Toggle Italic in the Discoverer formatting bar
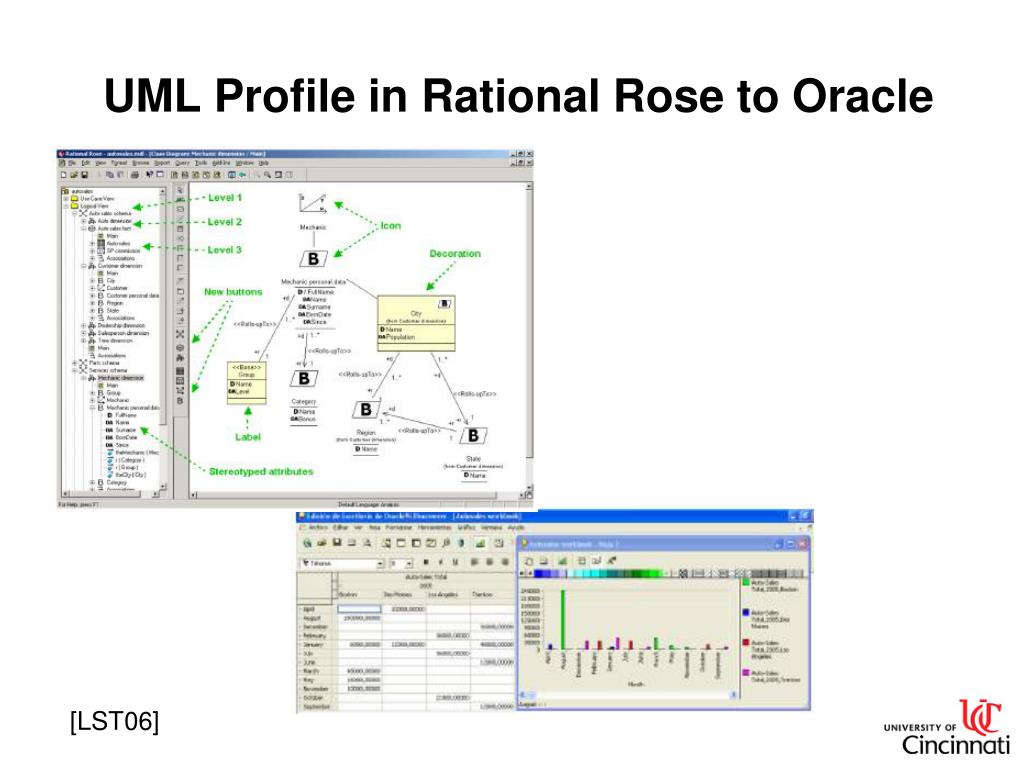The height and width of the screenshot is (768, 1024). tap(441, 562)
